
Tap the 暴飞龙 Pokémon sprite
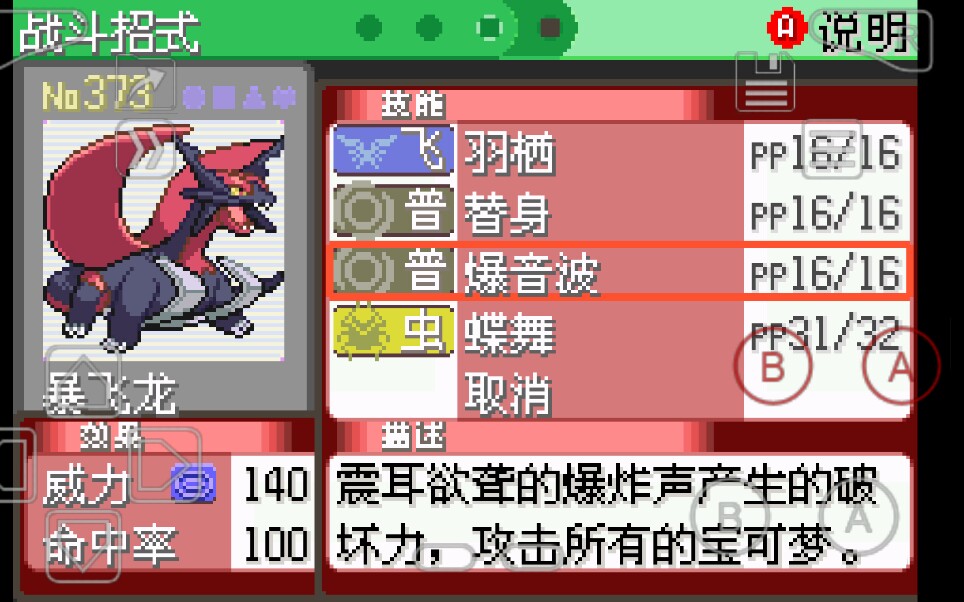[163, 240]
